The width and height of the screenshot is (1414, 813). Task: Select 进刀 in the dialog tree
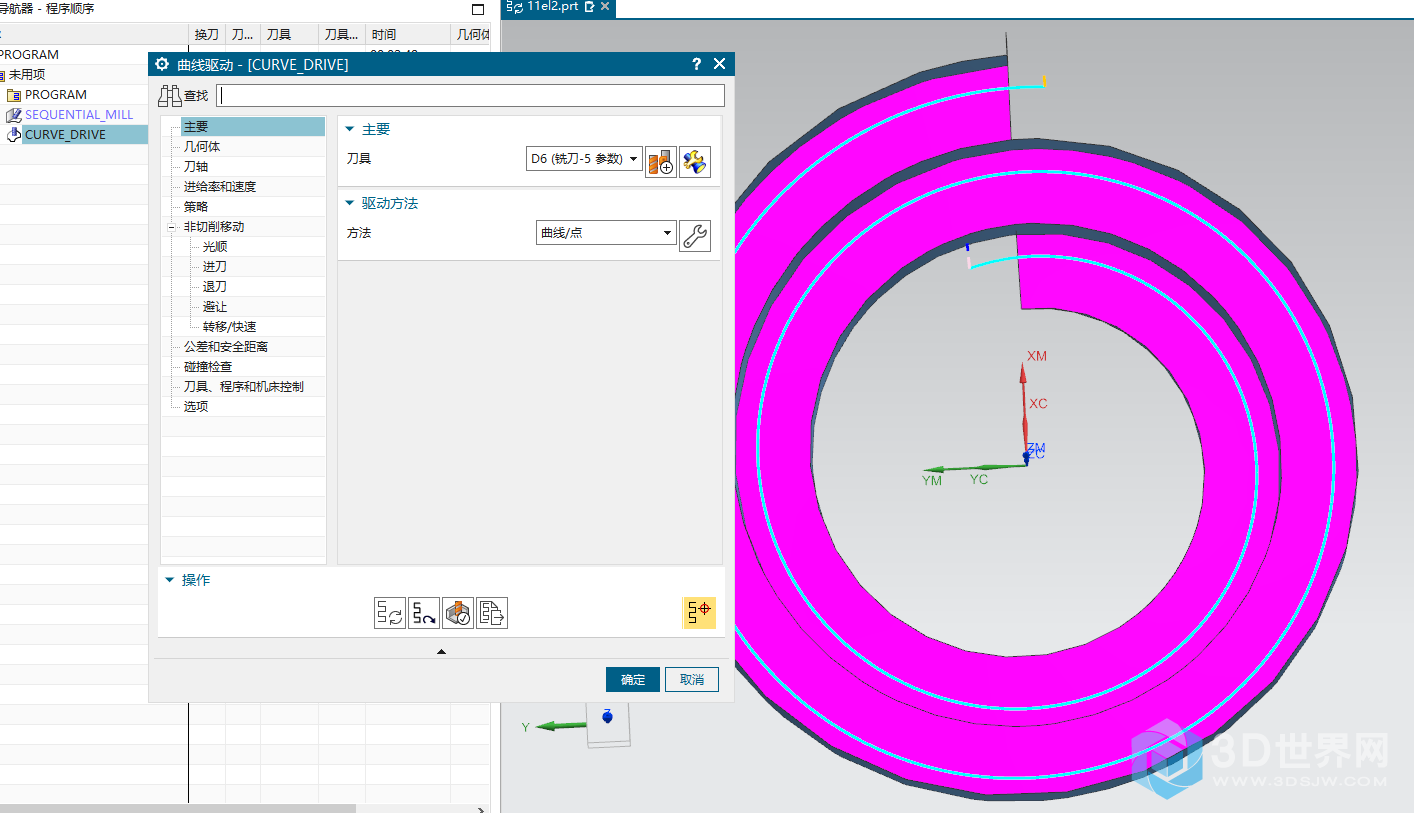pyautogui.click(x=215, y=267)
